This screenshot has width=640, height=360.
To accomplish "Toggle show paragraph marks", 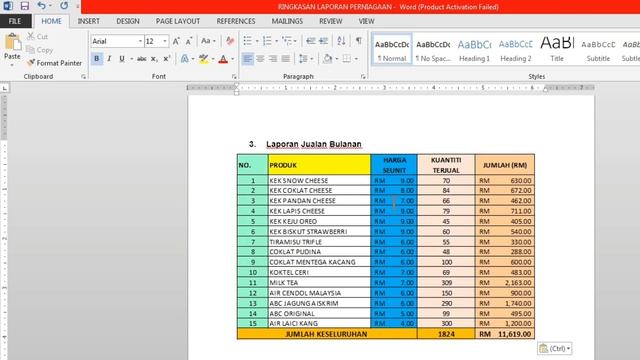I will [358, 41].
